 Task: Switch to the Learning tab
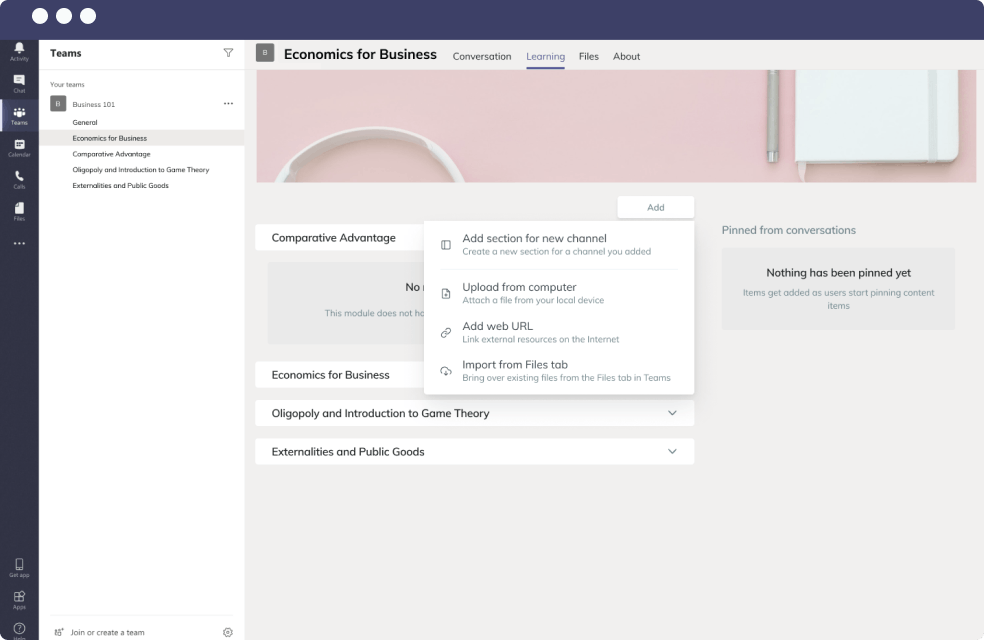point(545,56)
